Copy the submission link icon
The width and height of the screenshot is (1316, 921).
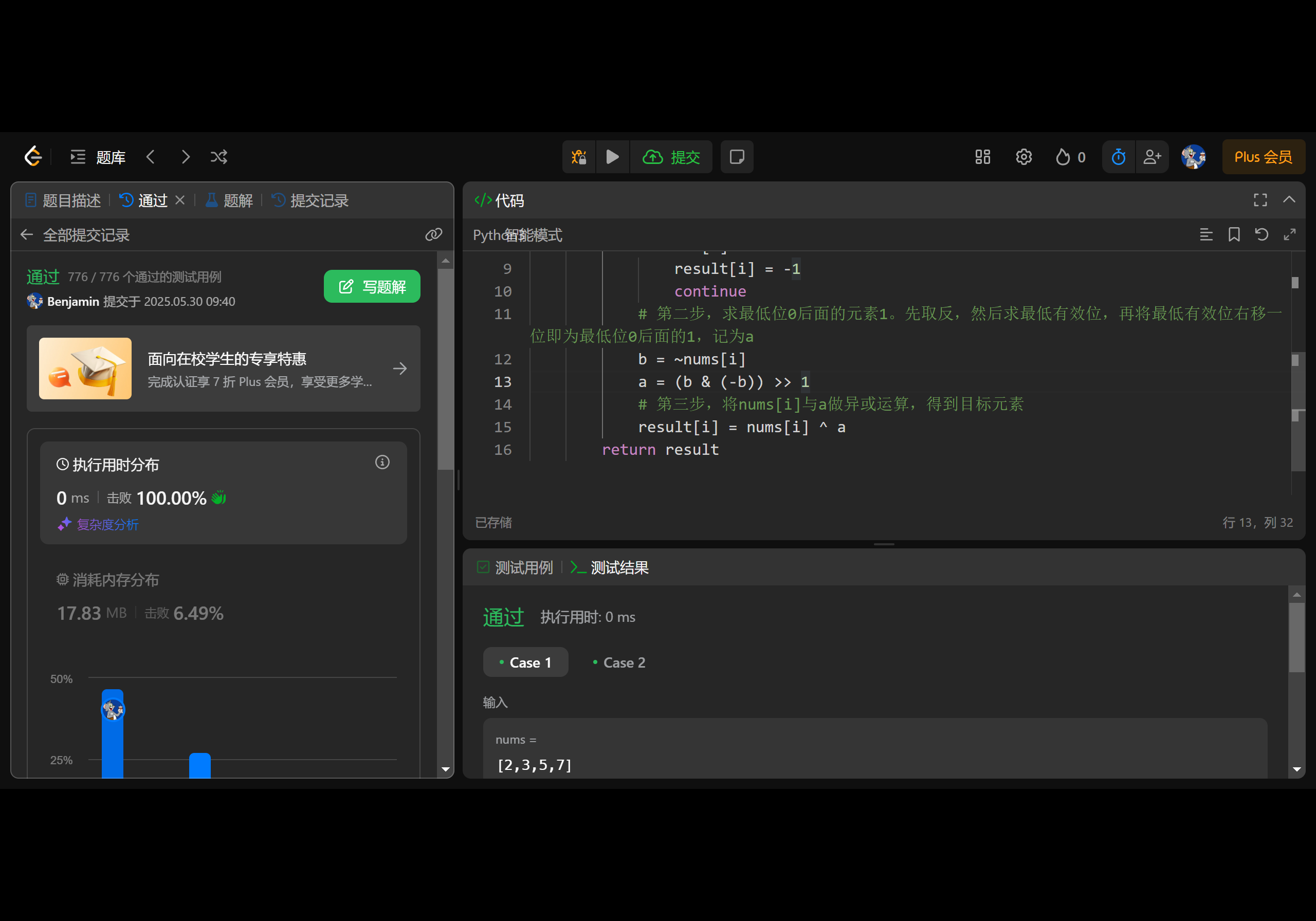[x=433, y=234]
